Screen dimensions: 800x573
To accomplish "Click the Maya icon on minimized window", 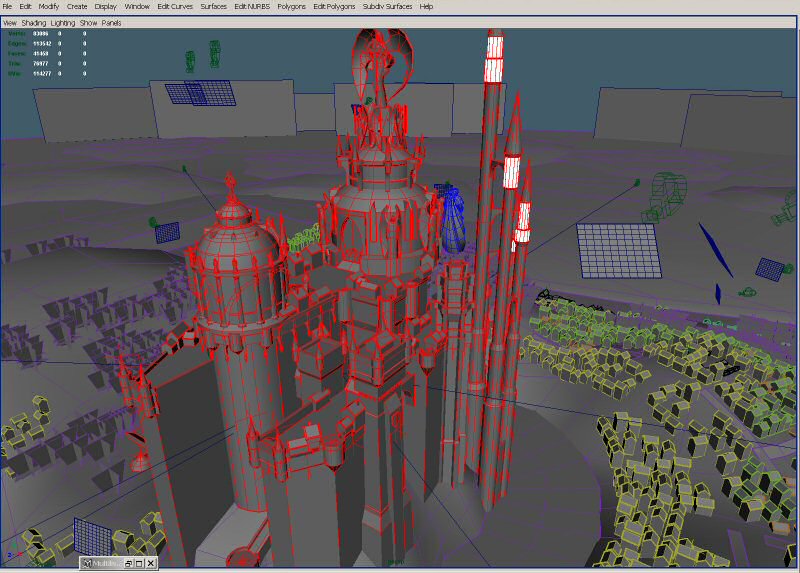I will [87, 564].
